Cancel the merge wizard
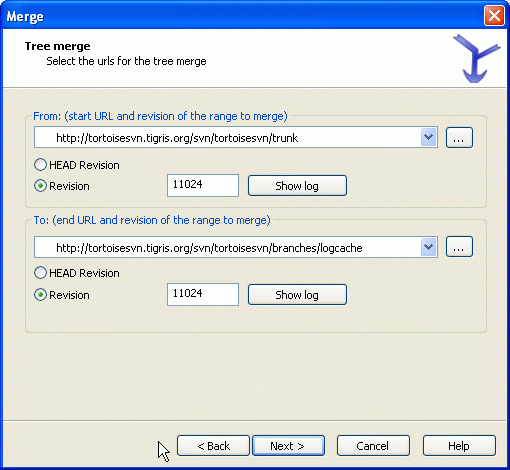The height and width of the screenshot is (470, 510). (373, 446)
